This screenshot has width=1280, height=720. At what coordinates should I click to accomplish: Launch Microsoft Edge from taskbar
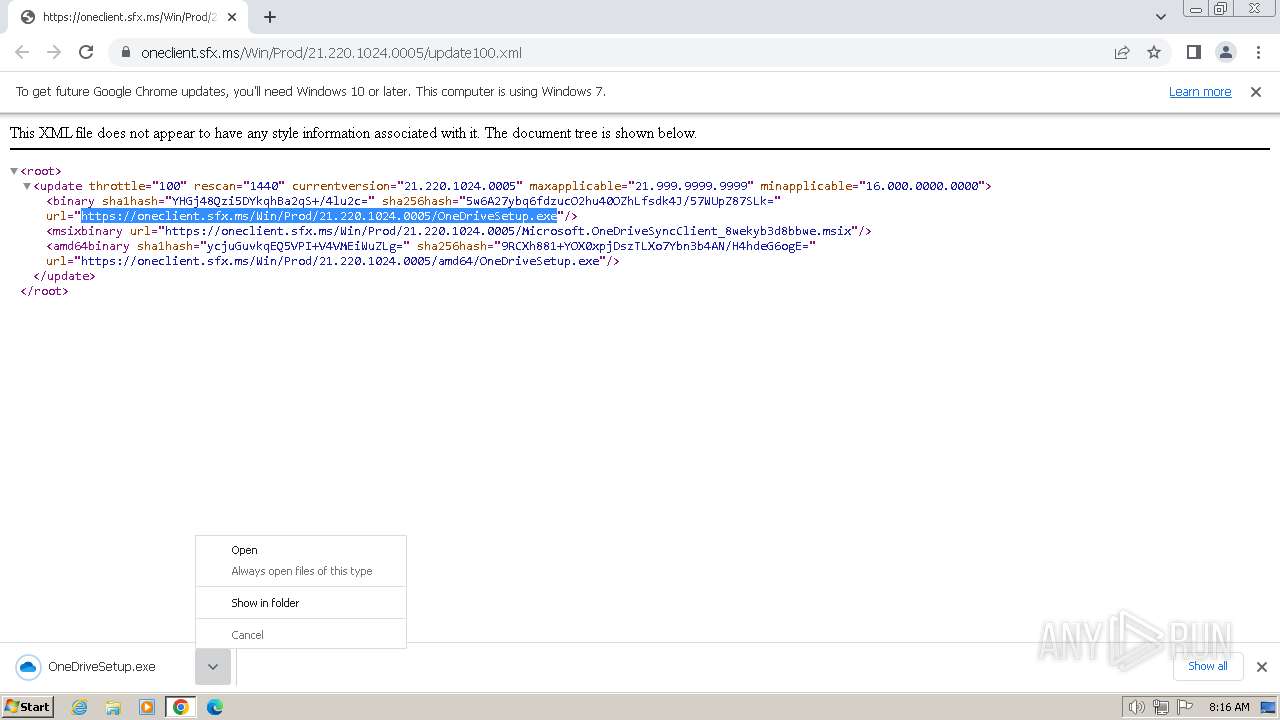(215, 707)
